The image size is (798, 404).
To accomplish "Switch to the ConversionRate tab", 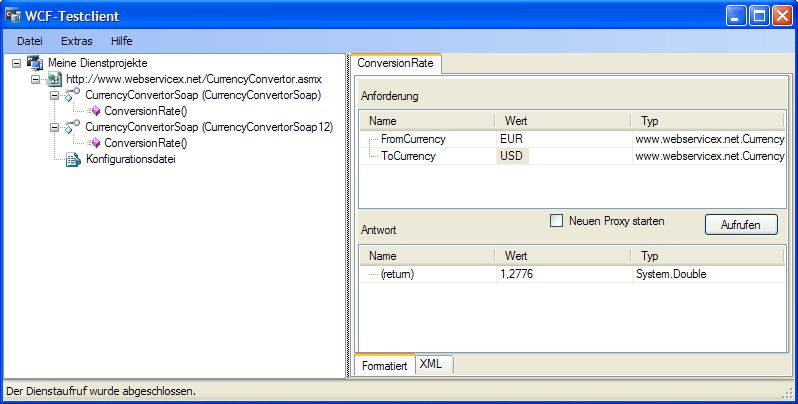I will [x=395, y=64].
